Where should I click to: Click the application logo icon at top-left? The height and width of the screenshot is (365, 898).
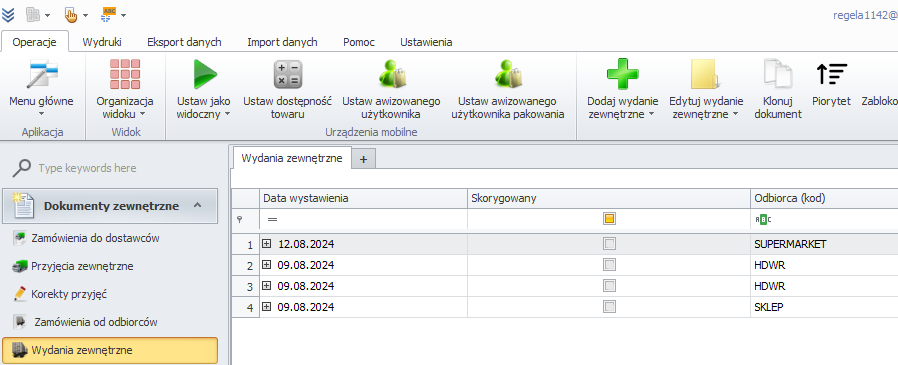[8, 14]
